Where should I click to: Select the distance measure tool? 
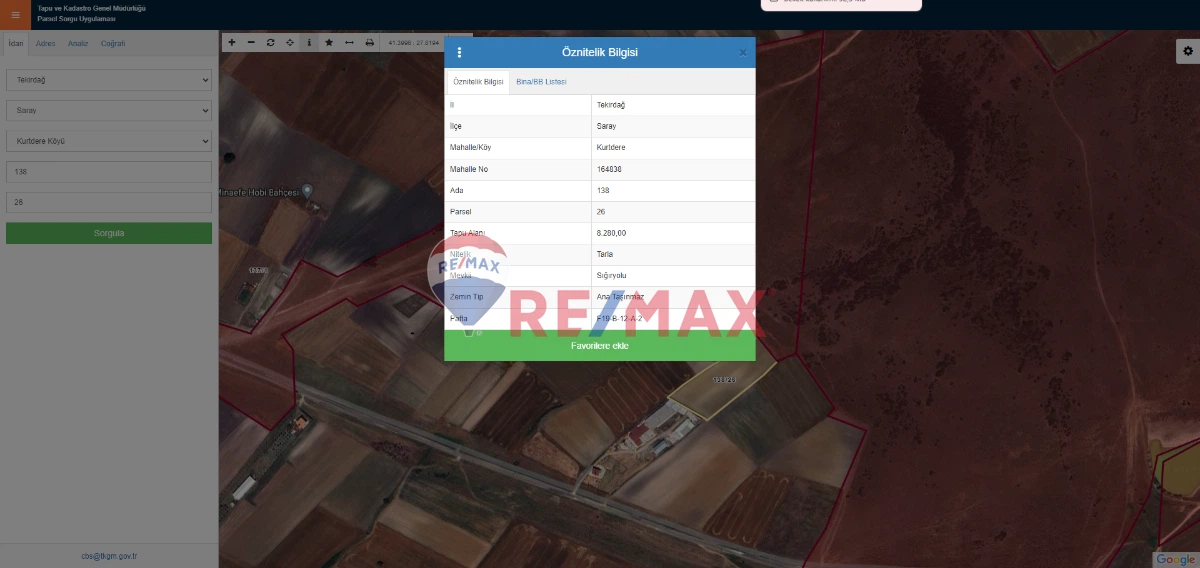click(349, 42)
